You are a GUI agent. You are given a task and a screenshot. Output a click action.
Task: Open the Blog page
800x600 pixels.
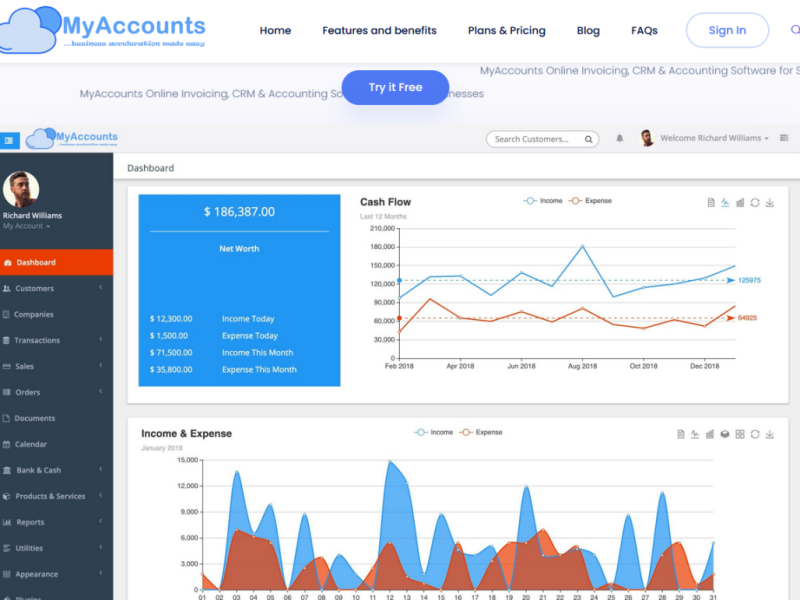point(588,31)
